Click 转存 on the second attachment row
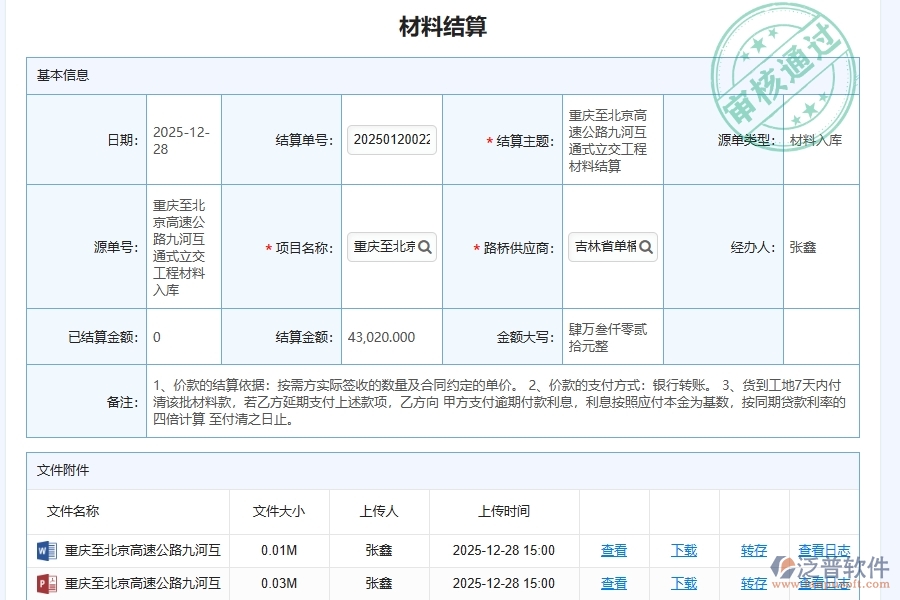This screenshot has width=900, height=600. click(753, 584)
